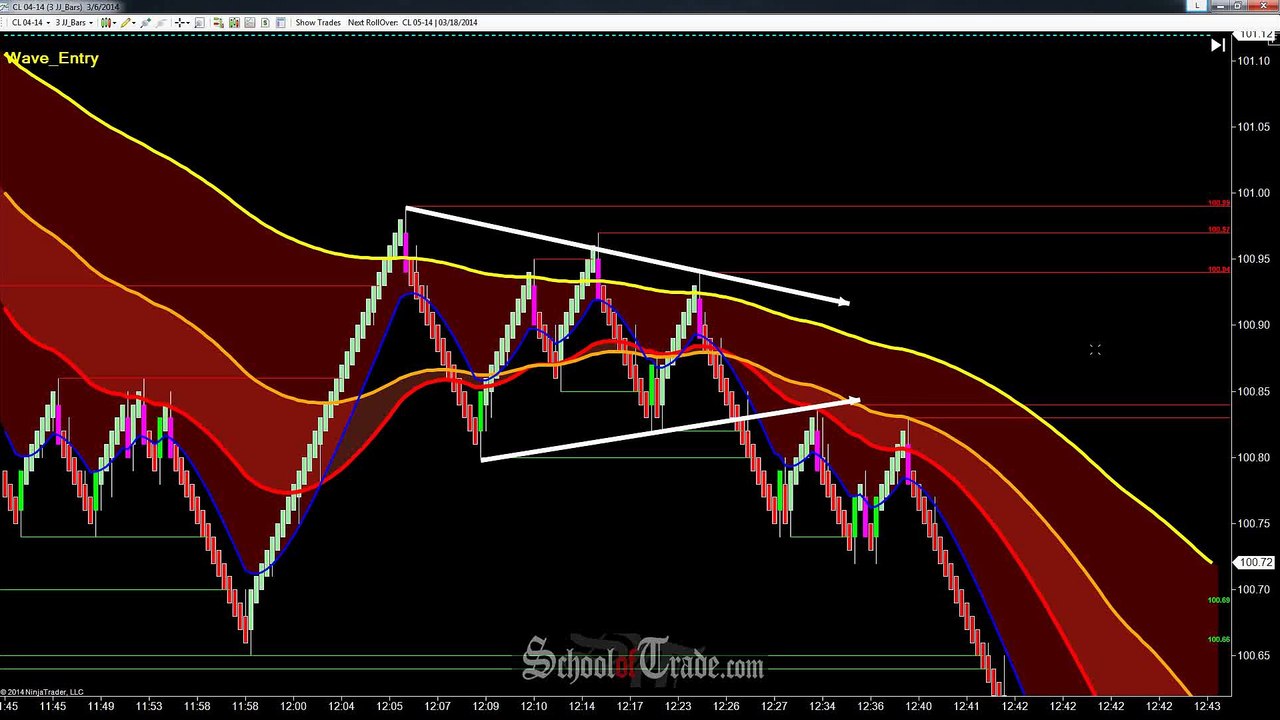The height and width of the screenshot is (720, 1280).
Task: Toggle the Chart Trader toolbar icon
Action: [218, 22]
